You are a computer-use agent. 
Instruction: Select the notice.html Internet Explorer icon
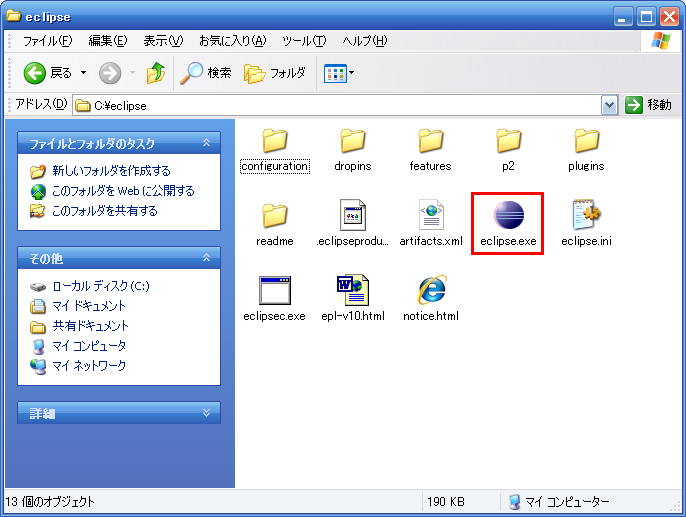[x=431, y=290]
